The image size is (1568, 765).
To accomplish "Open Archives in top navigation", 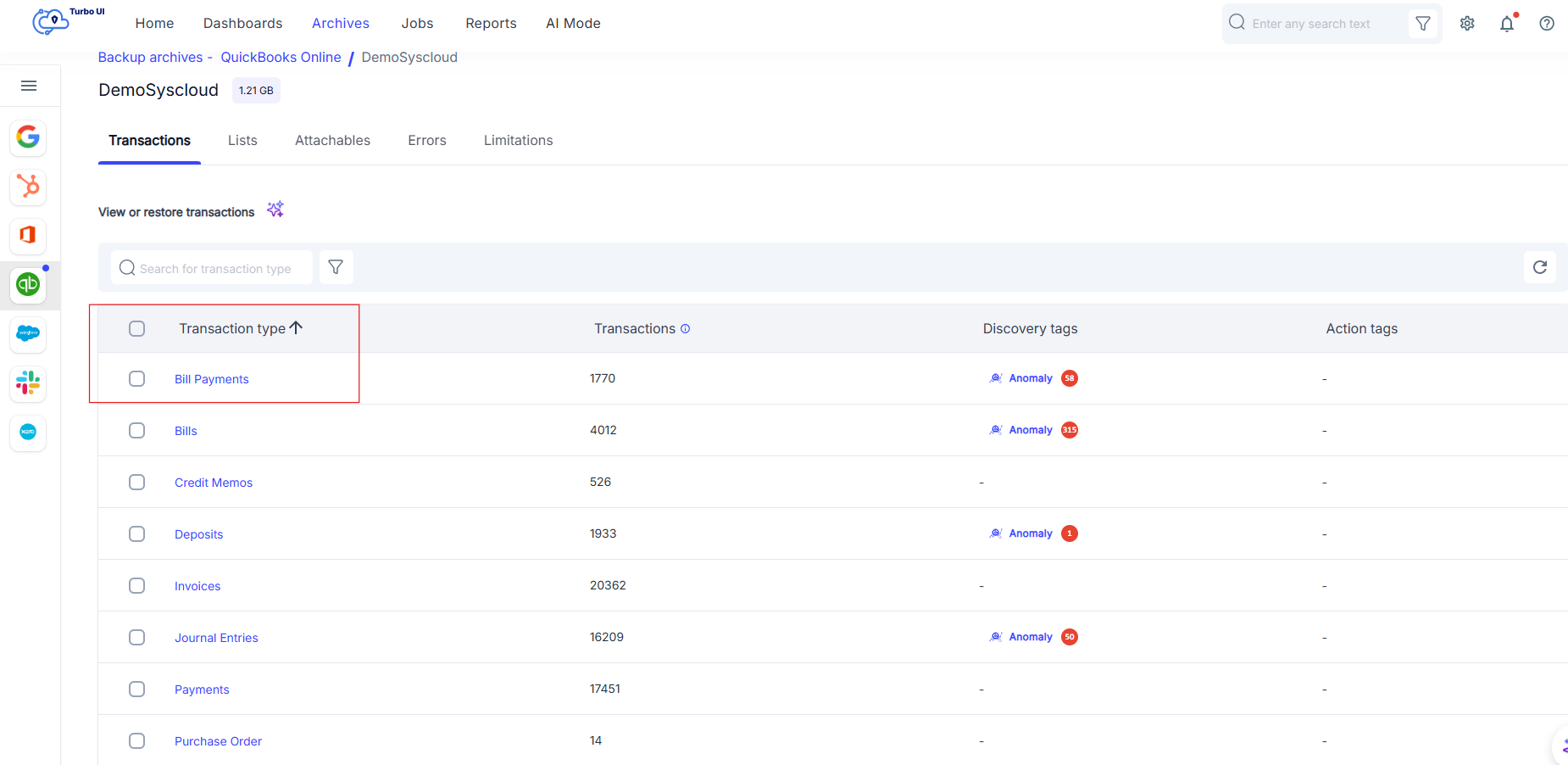I will tap(341, 24).
